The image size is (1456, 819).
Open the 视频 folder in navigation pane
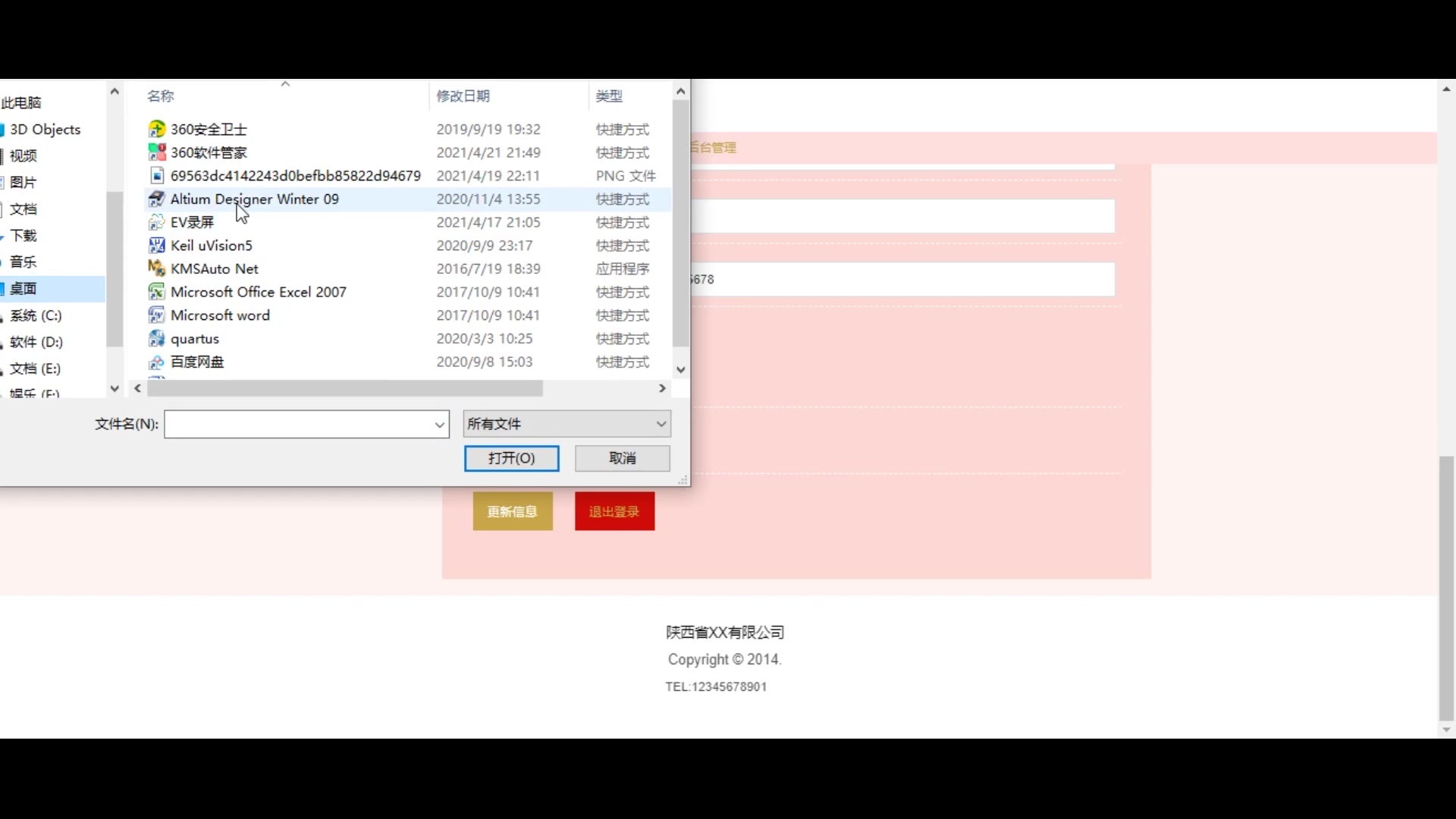pyautogui.click(x=24, y=155)
